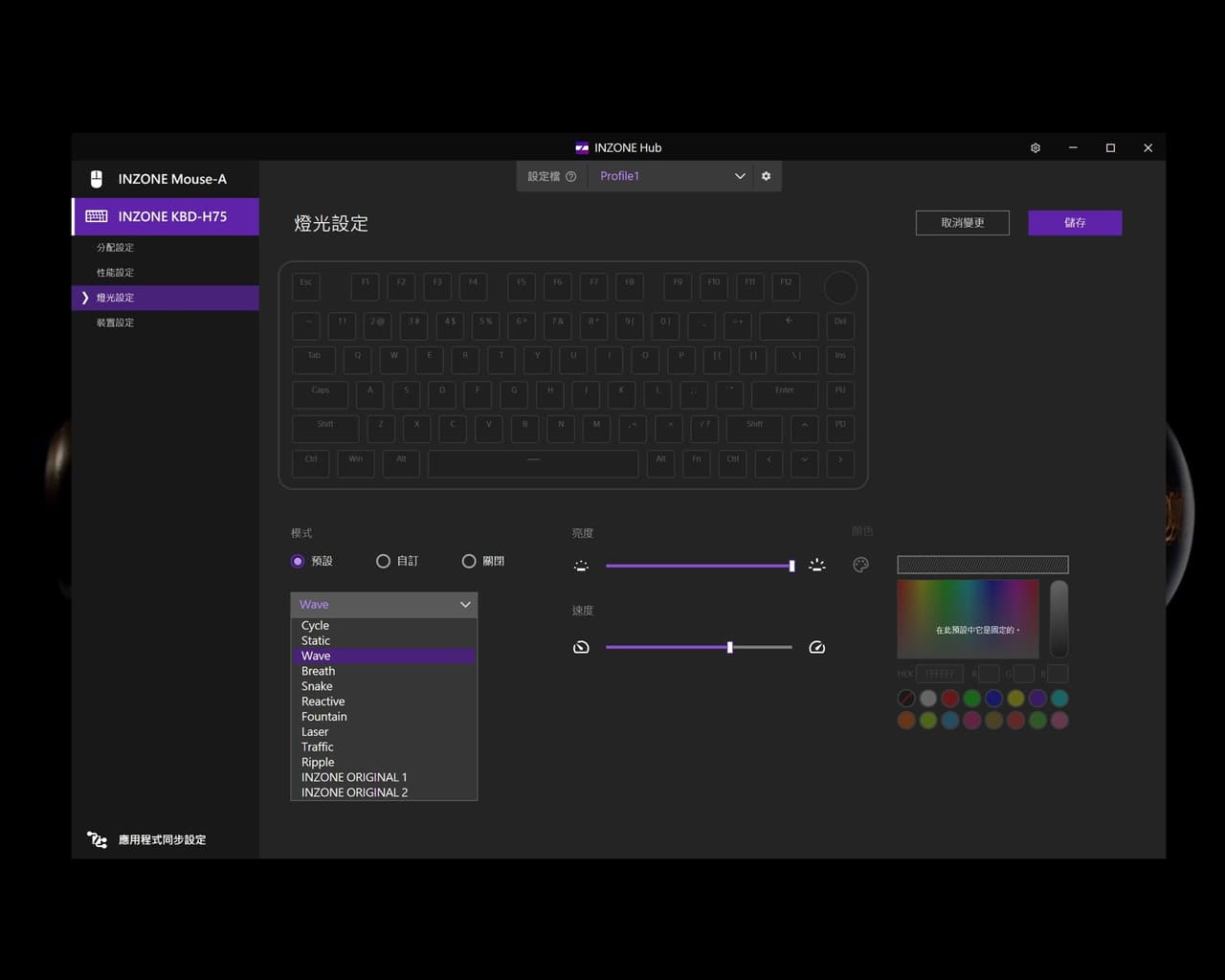The width and height of the screenshot is (1225, 980).
Task: Click the Caps key on keyboard diagram
Action: [x=321, y=393]
